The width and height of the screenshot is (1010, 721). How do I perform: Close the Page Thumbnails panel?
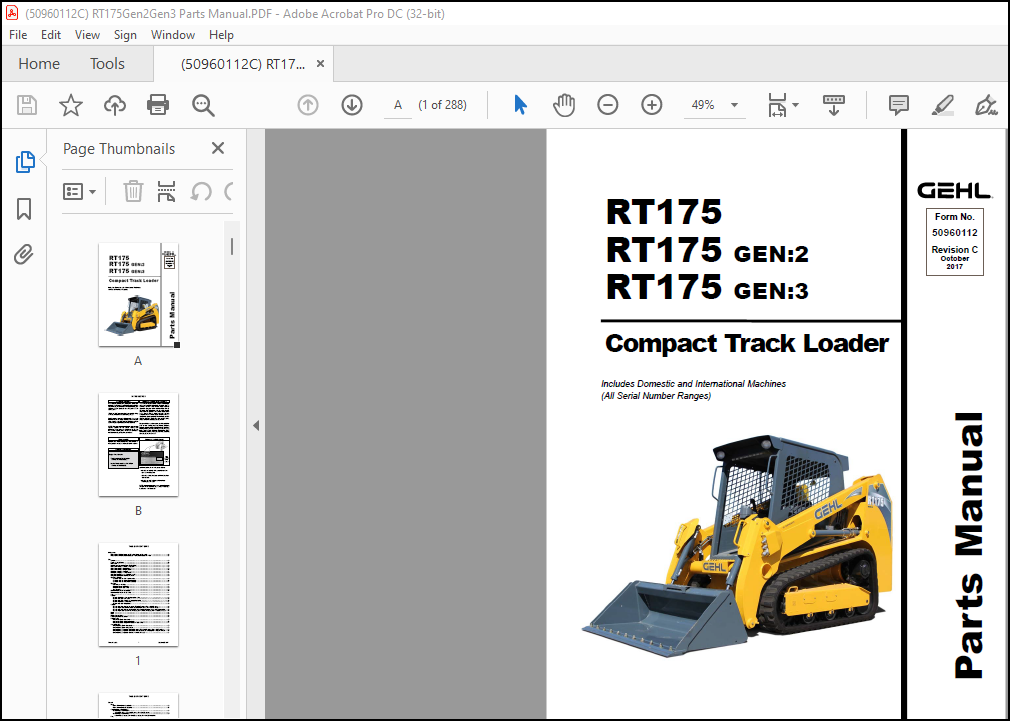click(x=218, y=148)
